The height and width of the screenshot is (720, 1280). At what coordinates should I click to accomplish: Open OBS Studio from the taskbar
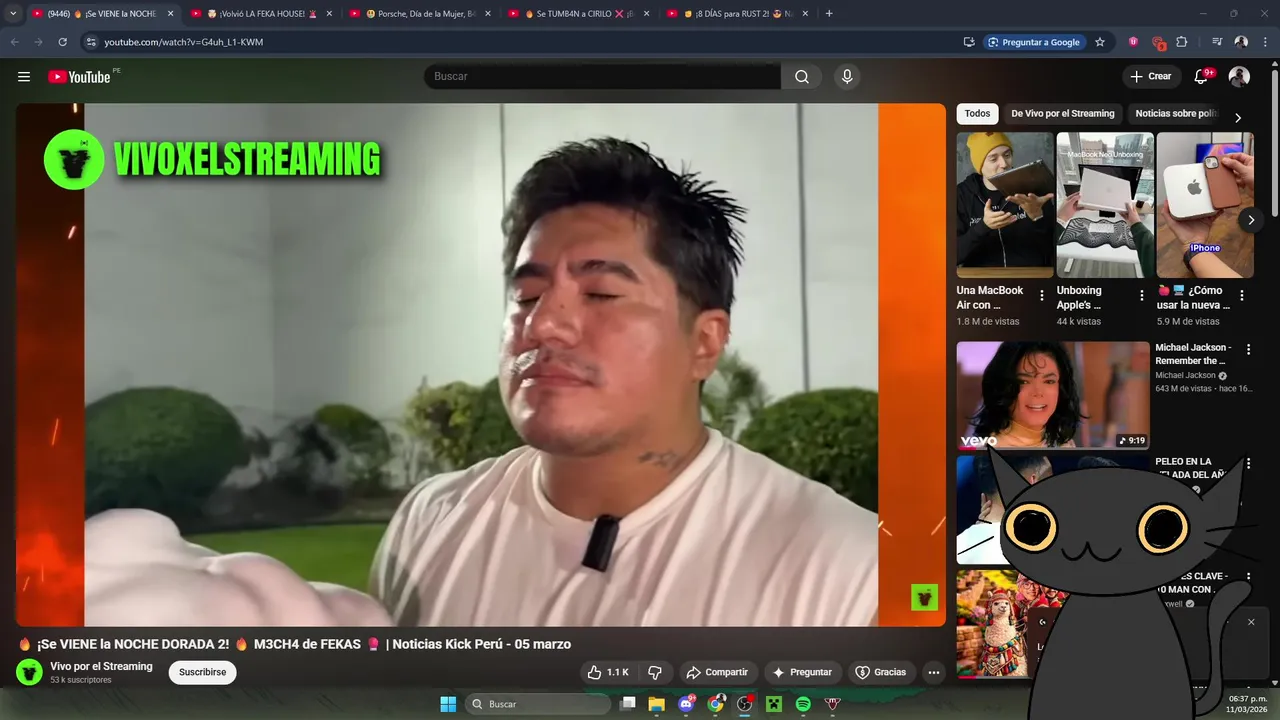[x=745, y=704]
